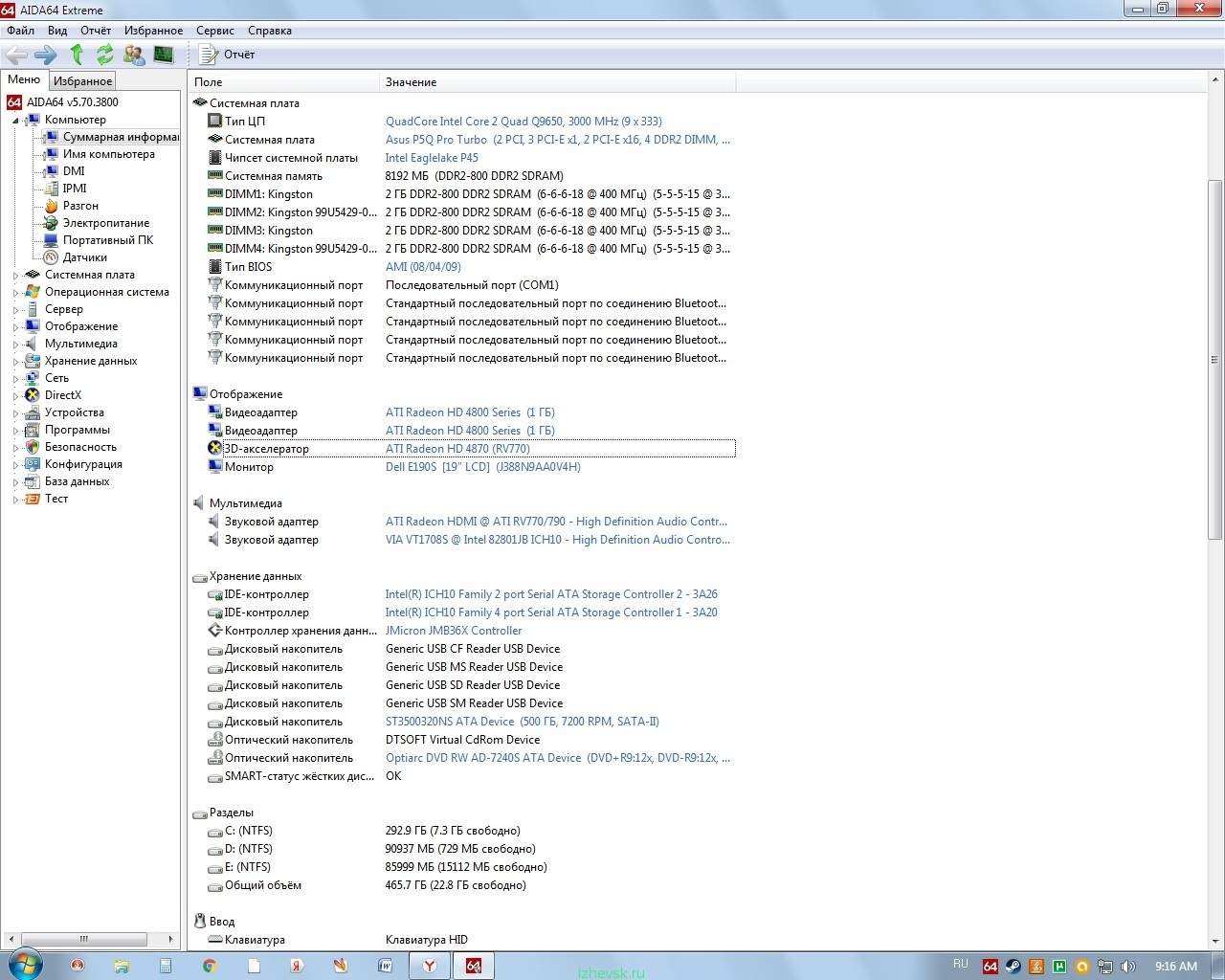Open the Справка menu
Screen dimensions: 1225x980
(x=270, y=31)
